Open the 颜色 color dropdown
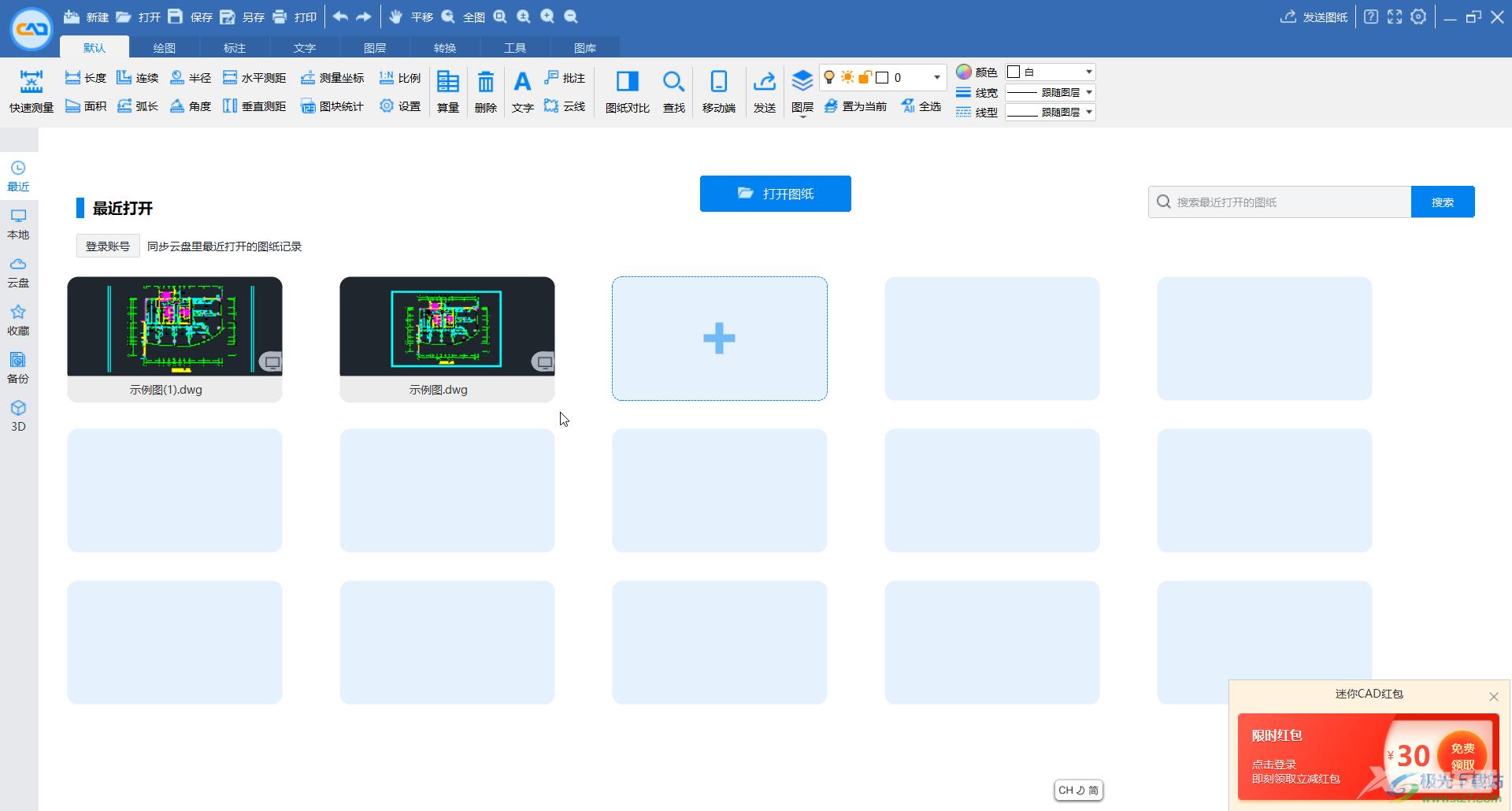The height and width of the screenshot is (811, 1512). [1051, 72]
